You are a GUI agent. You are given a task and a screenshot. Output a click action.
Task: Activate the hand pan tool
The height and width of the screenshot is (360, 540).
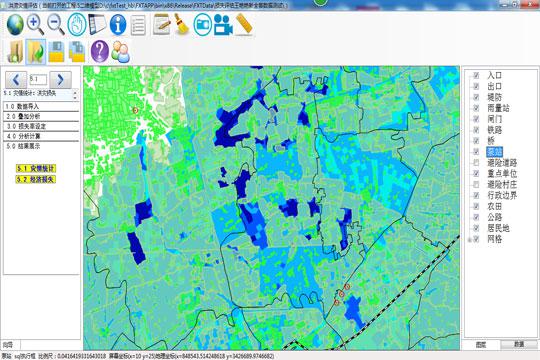pos(77,24)
